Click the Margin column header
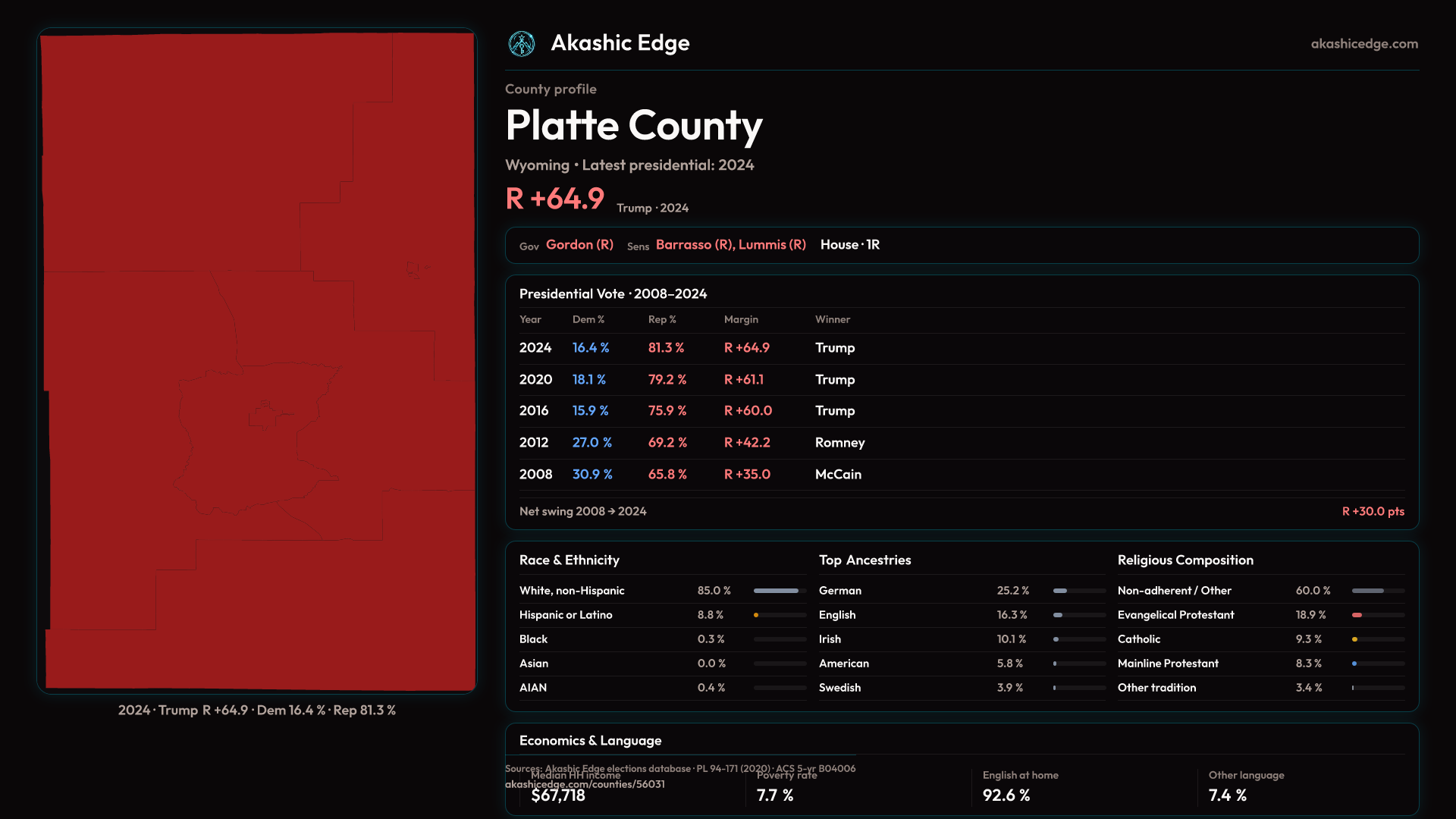Image resolution: width=1456 pixels, height=819 pixels. click(740, 320)
